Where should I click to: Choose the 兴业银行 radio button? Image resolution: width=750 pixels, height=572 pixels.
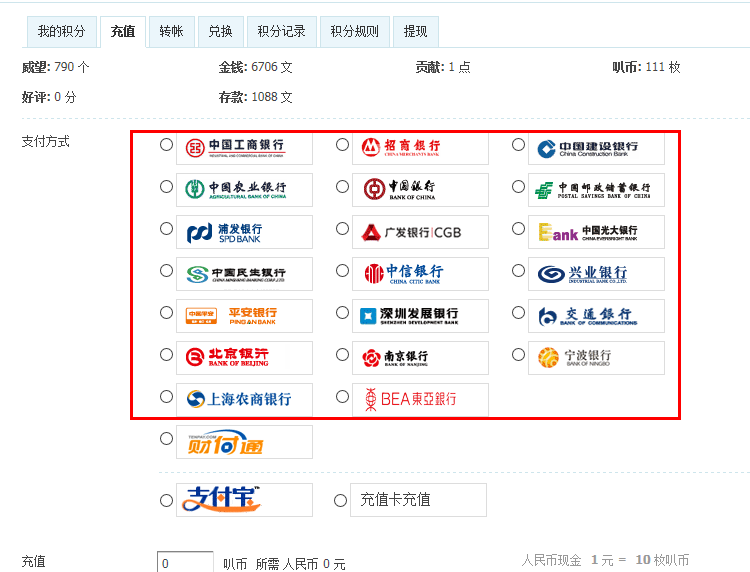tap(518, 271)
